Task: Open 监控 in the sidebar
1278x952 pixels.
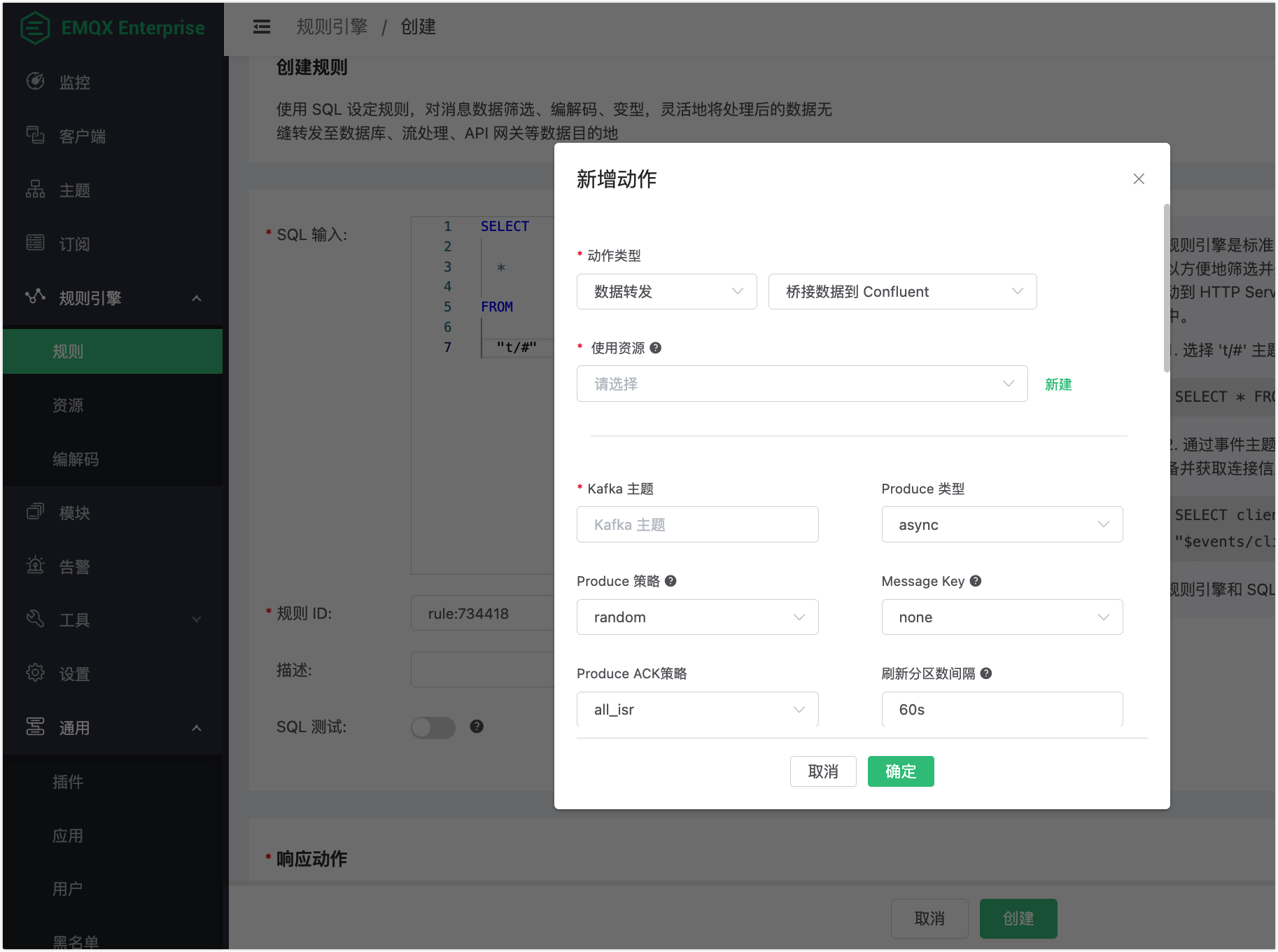Action: [74, 83]
